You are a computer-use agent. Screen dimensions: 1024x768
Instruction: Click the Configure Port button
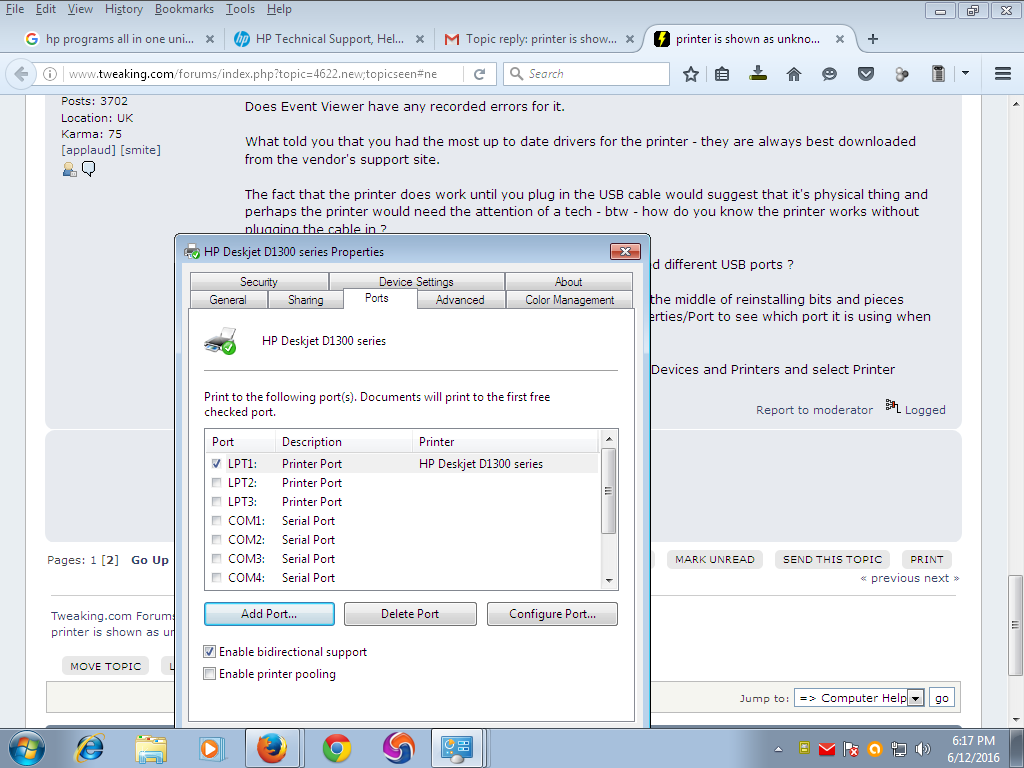pos(552,614)
